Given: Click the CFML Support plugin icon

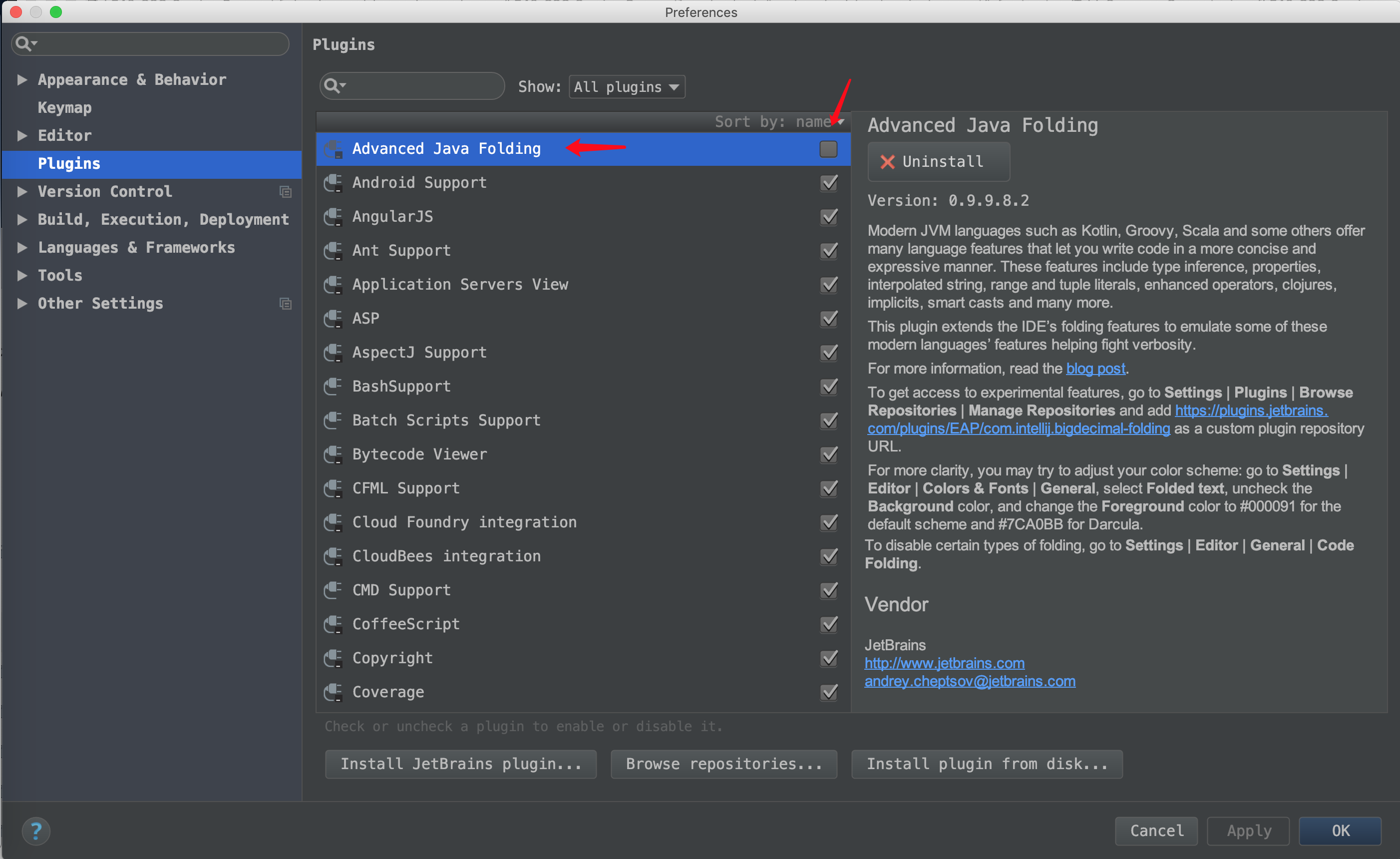Looking at the screenshot, I should [333, 488].
